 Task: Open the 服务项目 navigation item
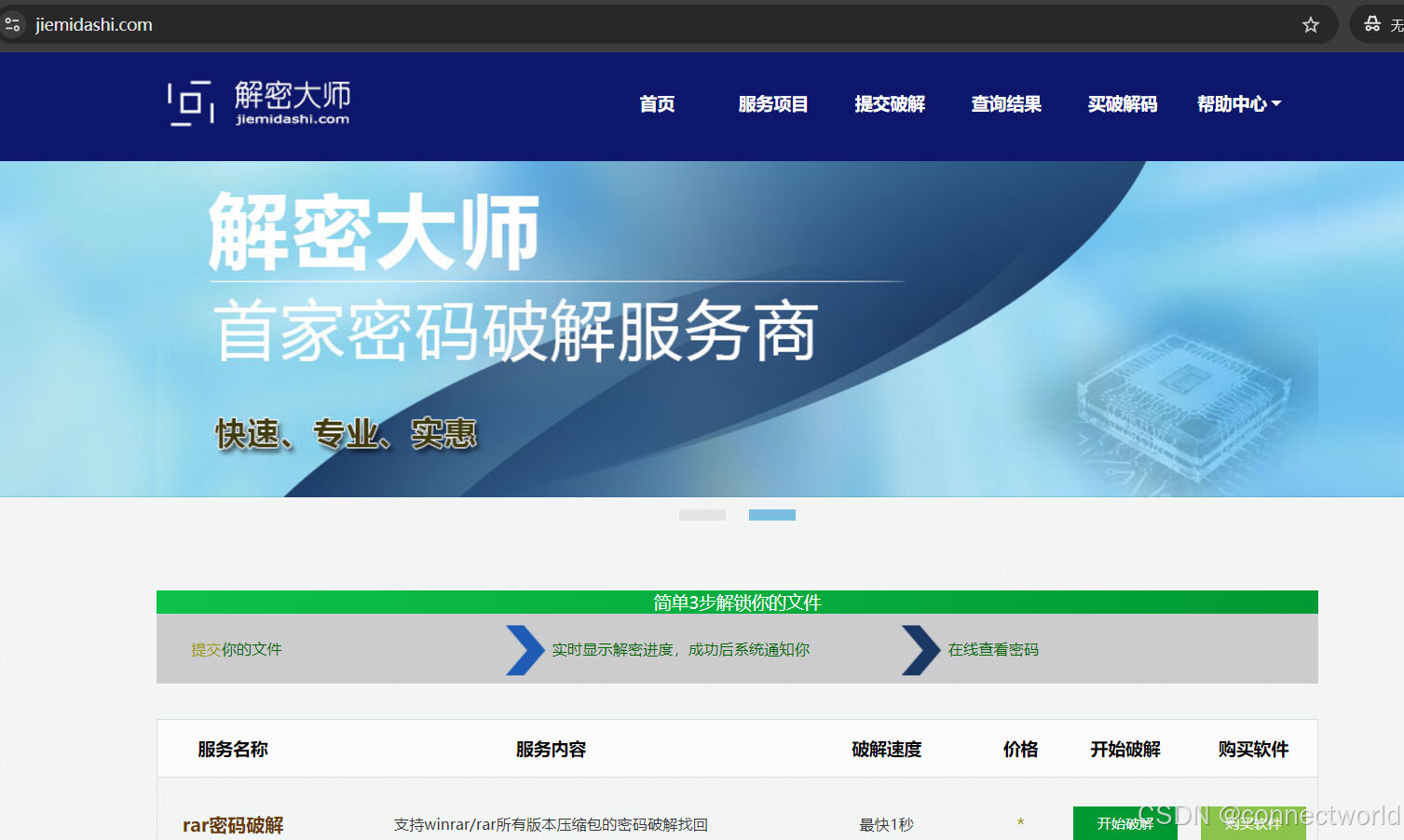773,104
